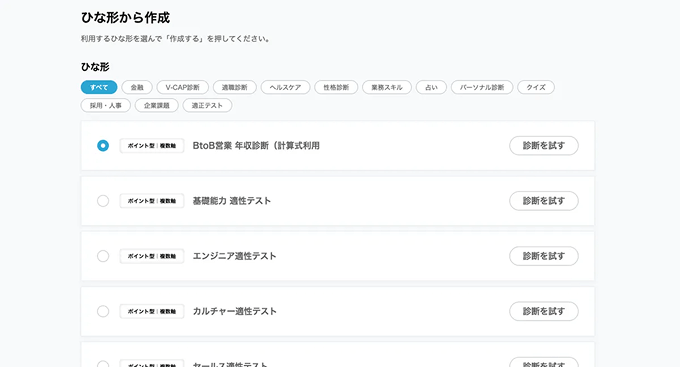Filter templates by 金融
This screenshot has height=367, width=680.
(137, 87)
